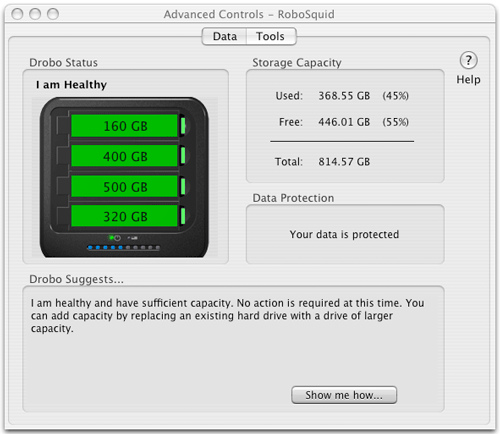Select the 320 GB drive bay
Screen dimensions: 500x434
(125, 216)
